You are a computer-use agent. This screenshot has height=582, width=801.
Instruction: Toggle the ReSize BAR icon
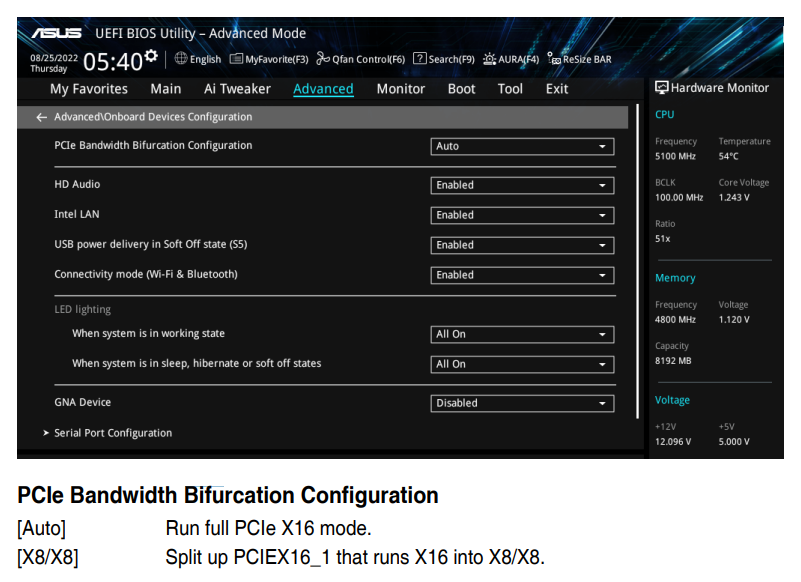pyautogui.click(x=554, y=59)
